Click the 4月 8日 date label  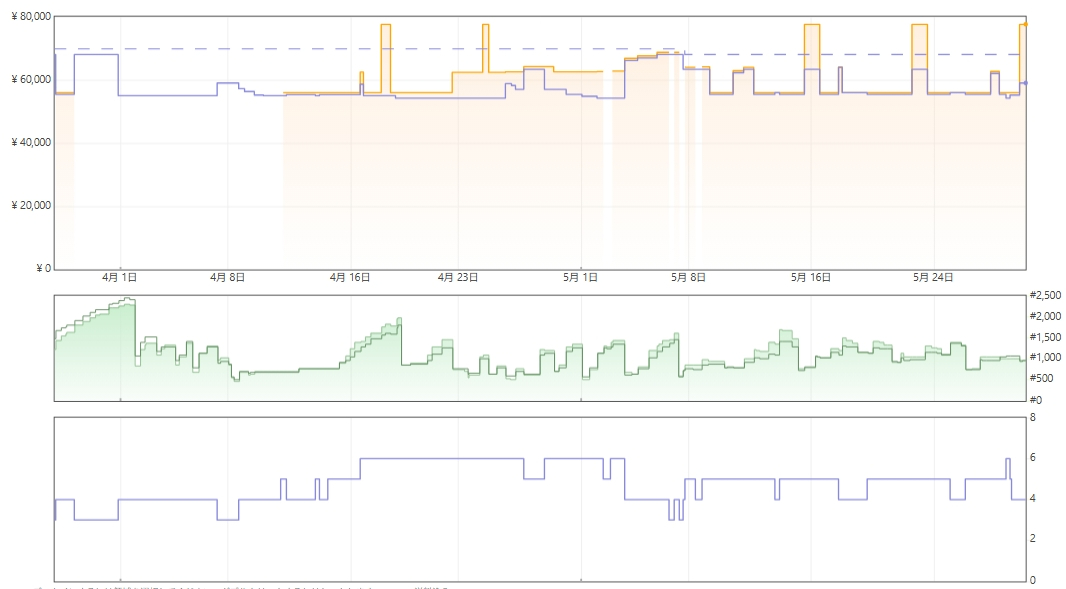click(x=228, y=277)
